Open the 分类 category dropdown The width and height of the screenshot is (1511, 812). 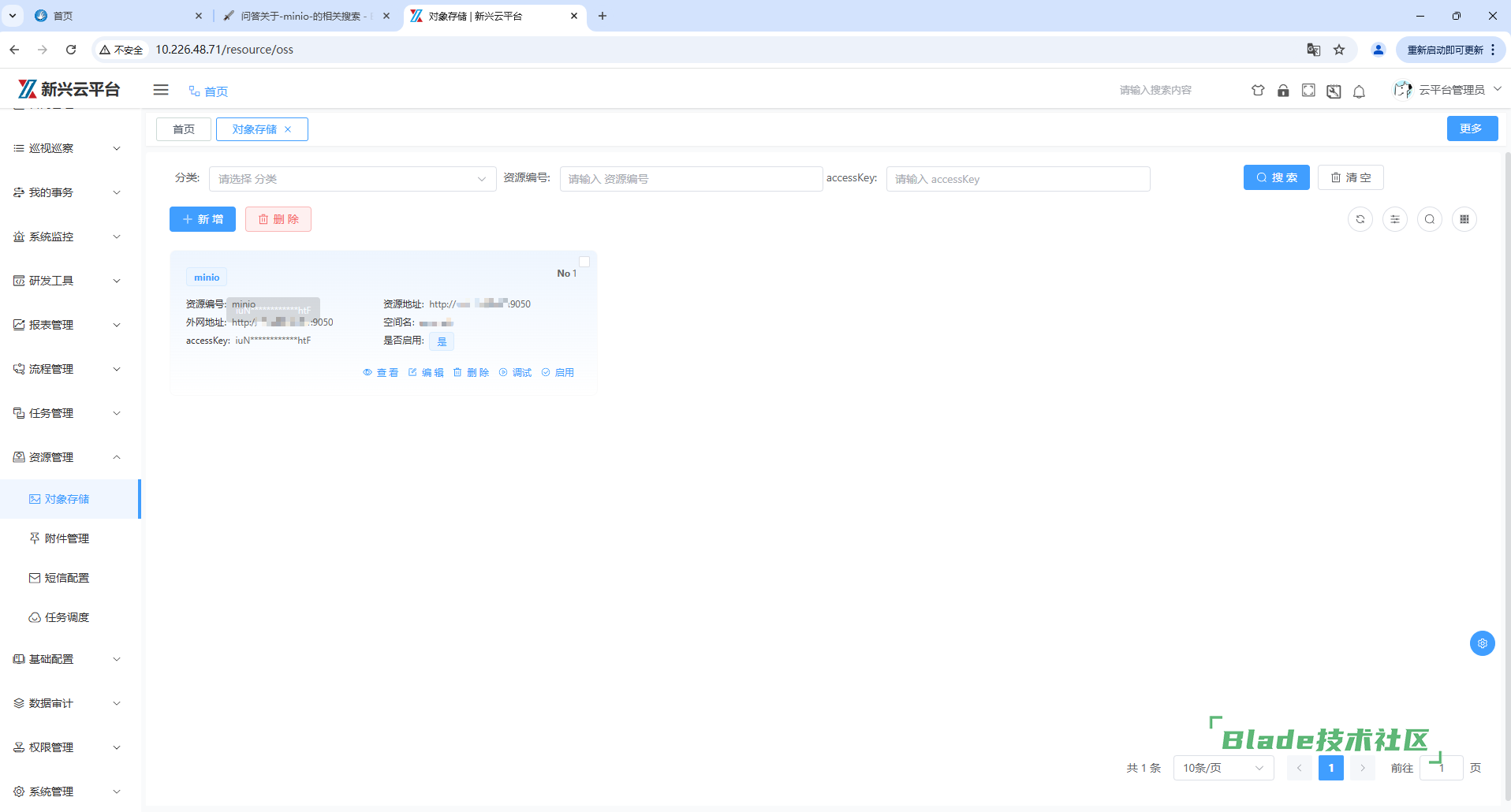[352, 179]
